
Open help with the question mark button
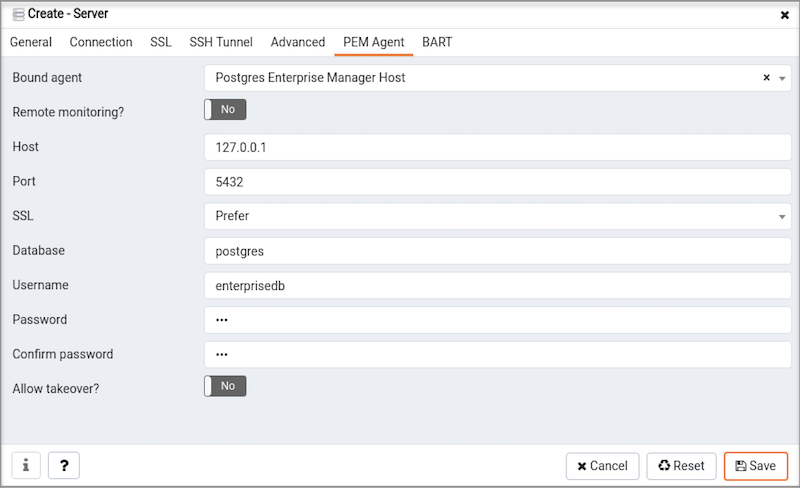click(x=64, y=465)
